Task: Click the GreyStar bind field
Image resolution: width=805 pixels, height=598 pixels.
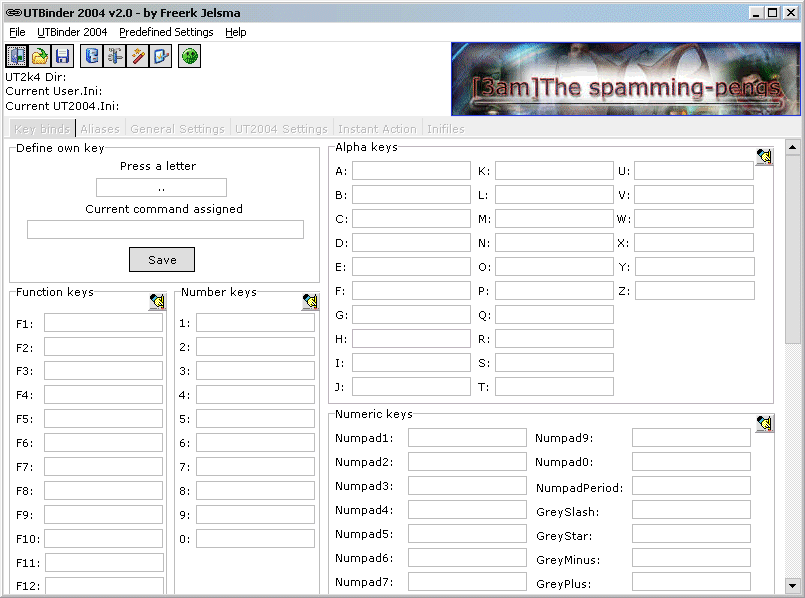Action: coord(691,534)
